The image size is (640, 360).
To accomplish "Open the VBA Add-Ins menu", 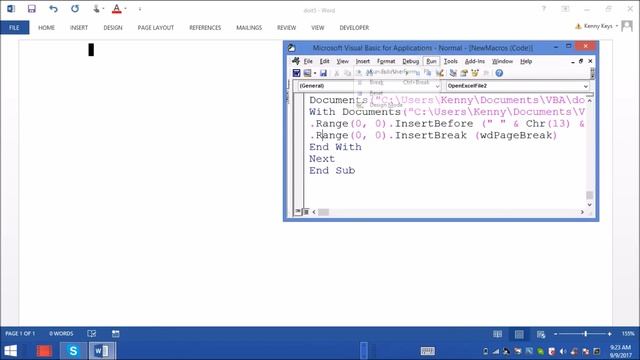I will (475, 61).
